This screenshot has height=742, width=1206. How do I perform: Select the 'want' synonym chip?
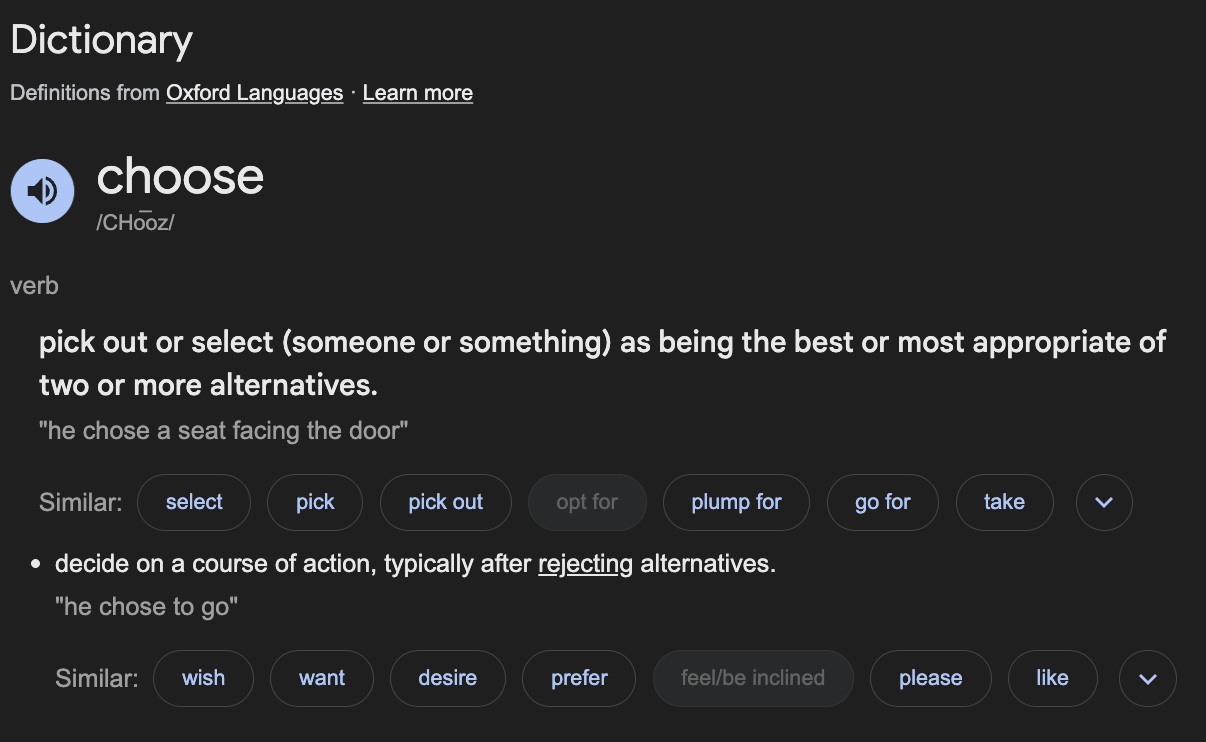tap(322, 678)
